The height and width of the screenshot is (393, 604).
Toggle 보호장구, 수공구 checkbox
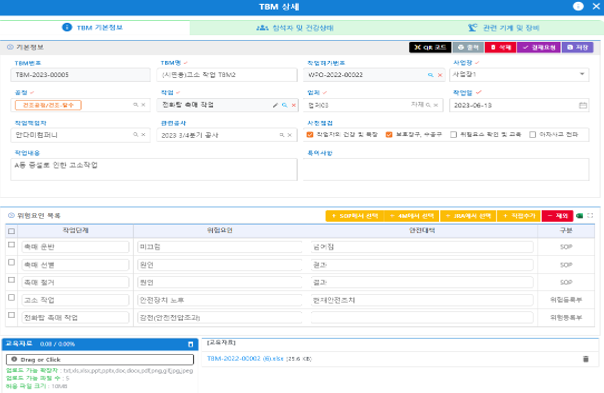coord(389,134)
